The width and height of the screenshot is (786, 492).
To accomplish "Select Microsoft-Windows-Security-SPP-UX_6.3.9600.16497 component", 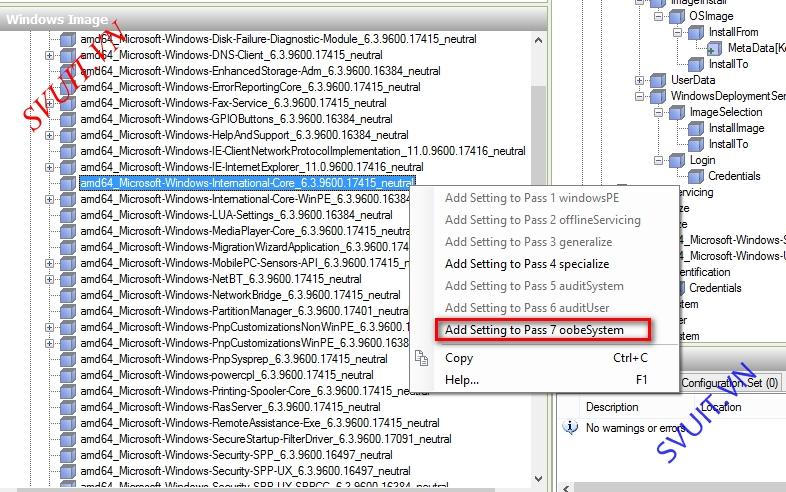I will tap(245, 471).
